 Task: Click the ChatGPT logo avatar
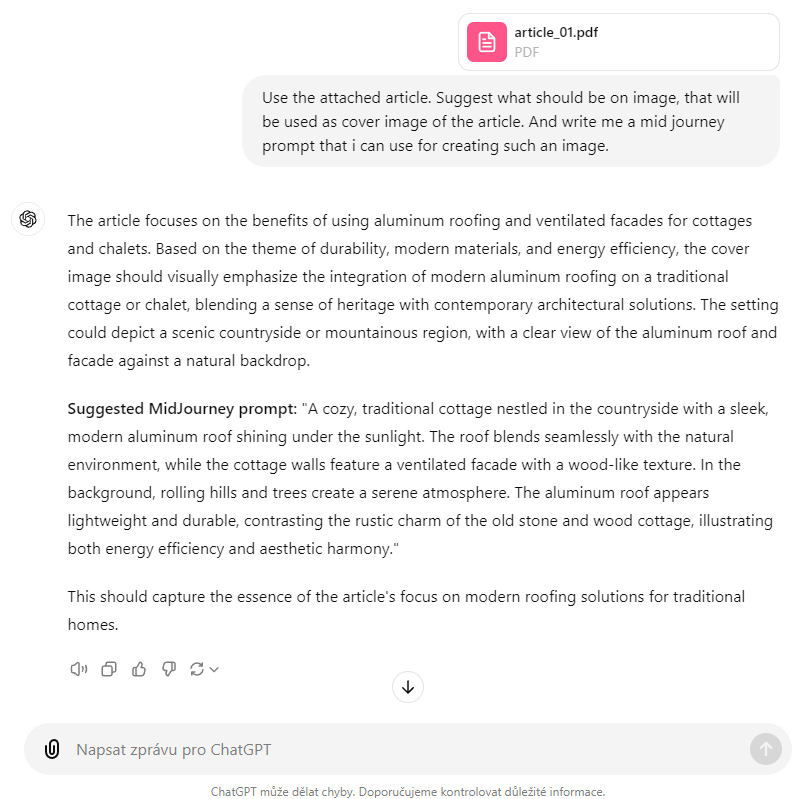pyautogui.click(x=28, y=219)
